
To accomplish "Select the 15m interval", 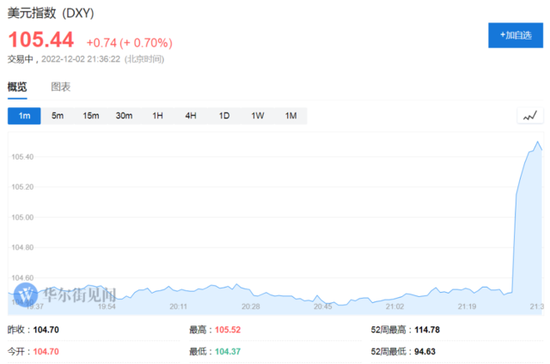I will [x=91, y=116].
